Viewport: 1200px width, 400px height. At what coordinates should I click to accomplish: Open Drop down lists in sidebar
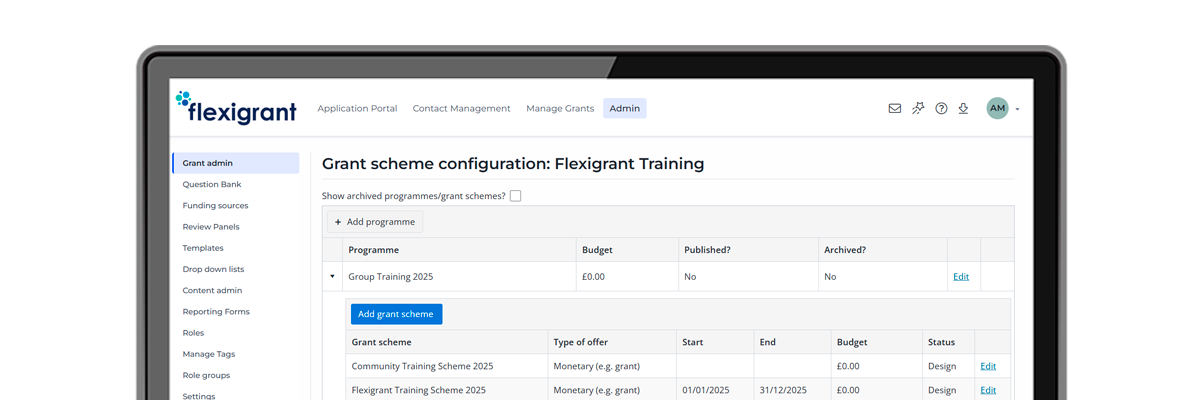pos(213,269)
